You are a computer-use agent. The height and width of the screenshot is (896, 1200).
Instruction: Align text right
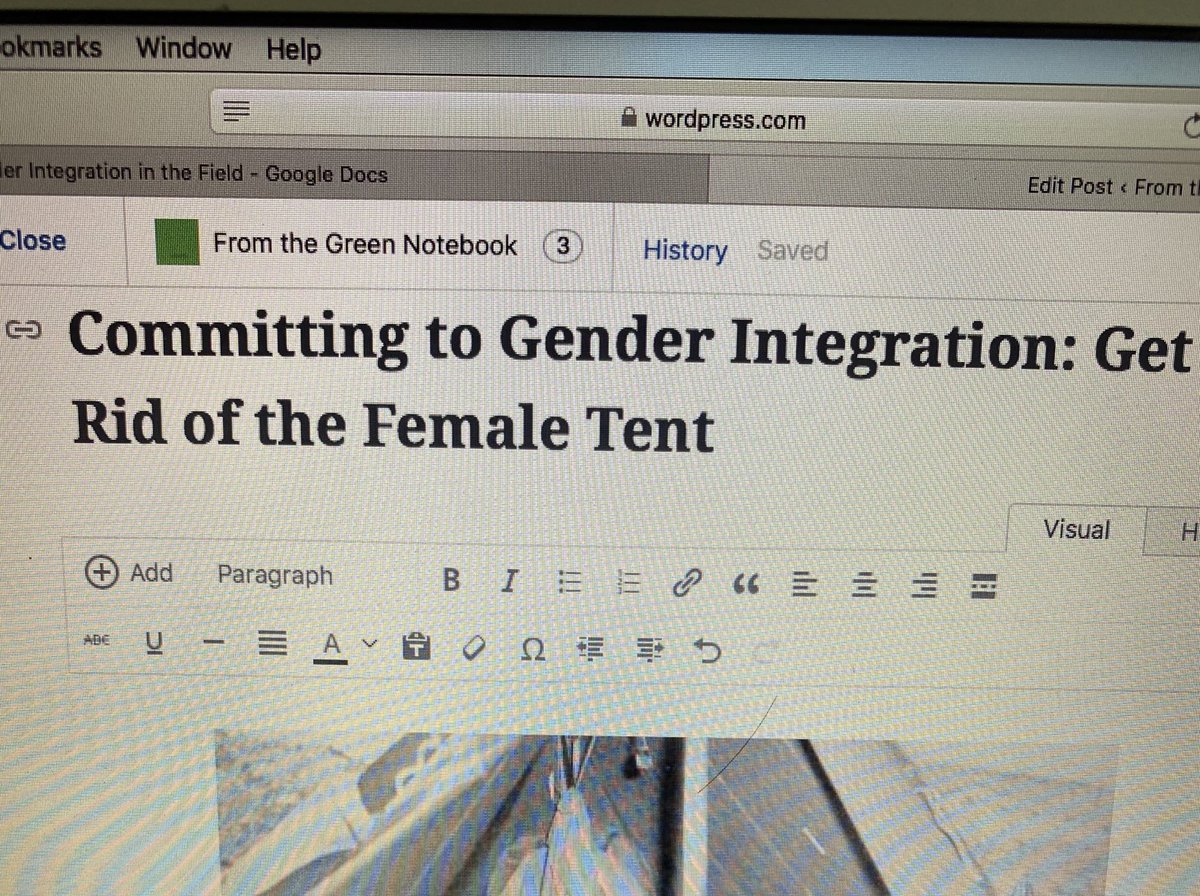(925, 586)
